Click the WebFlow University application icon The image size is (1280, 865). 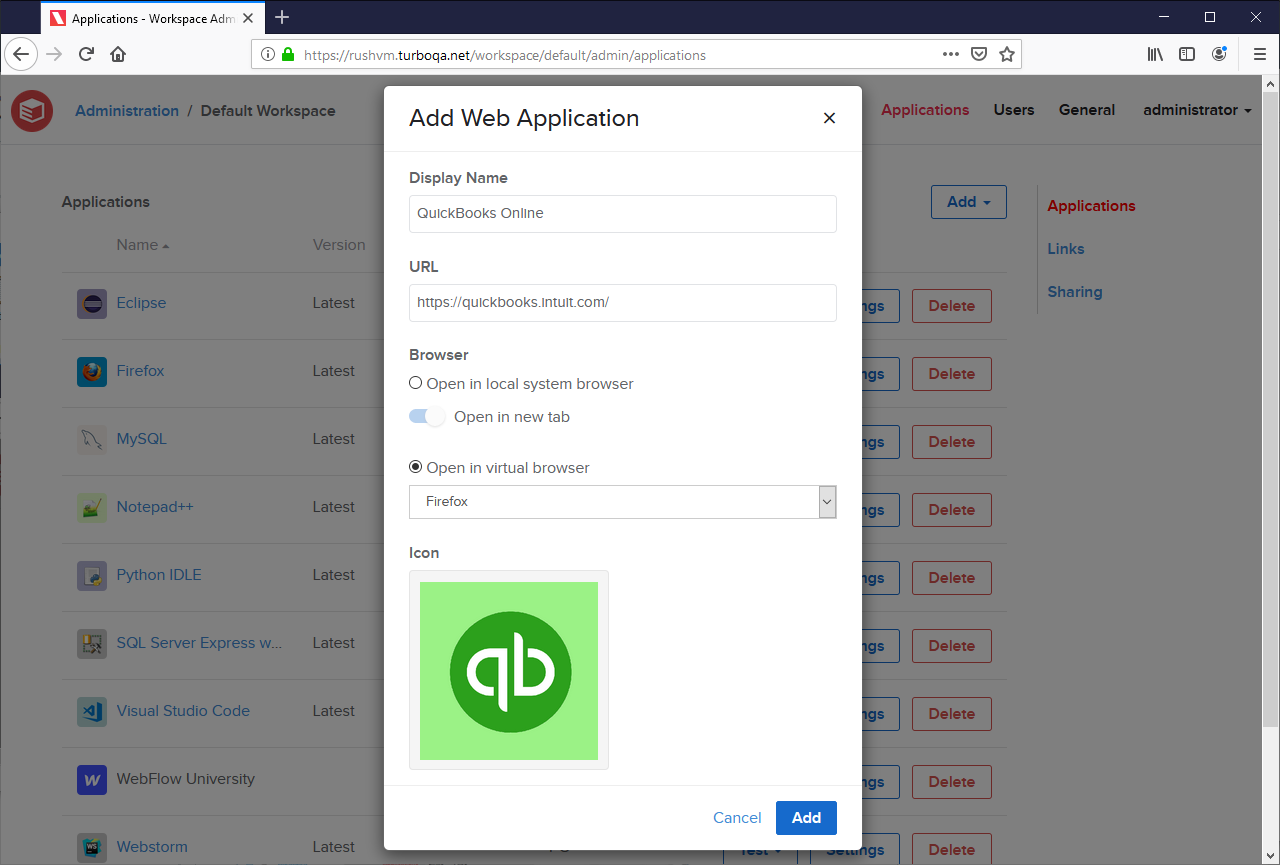point(91,779)
